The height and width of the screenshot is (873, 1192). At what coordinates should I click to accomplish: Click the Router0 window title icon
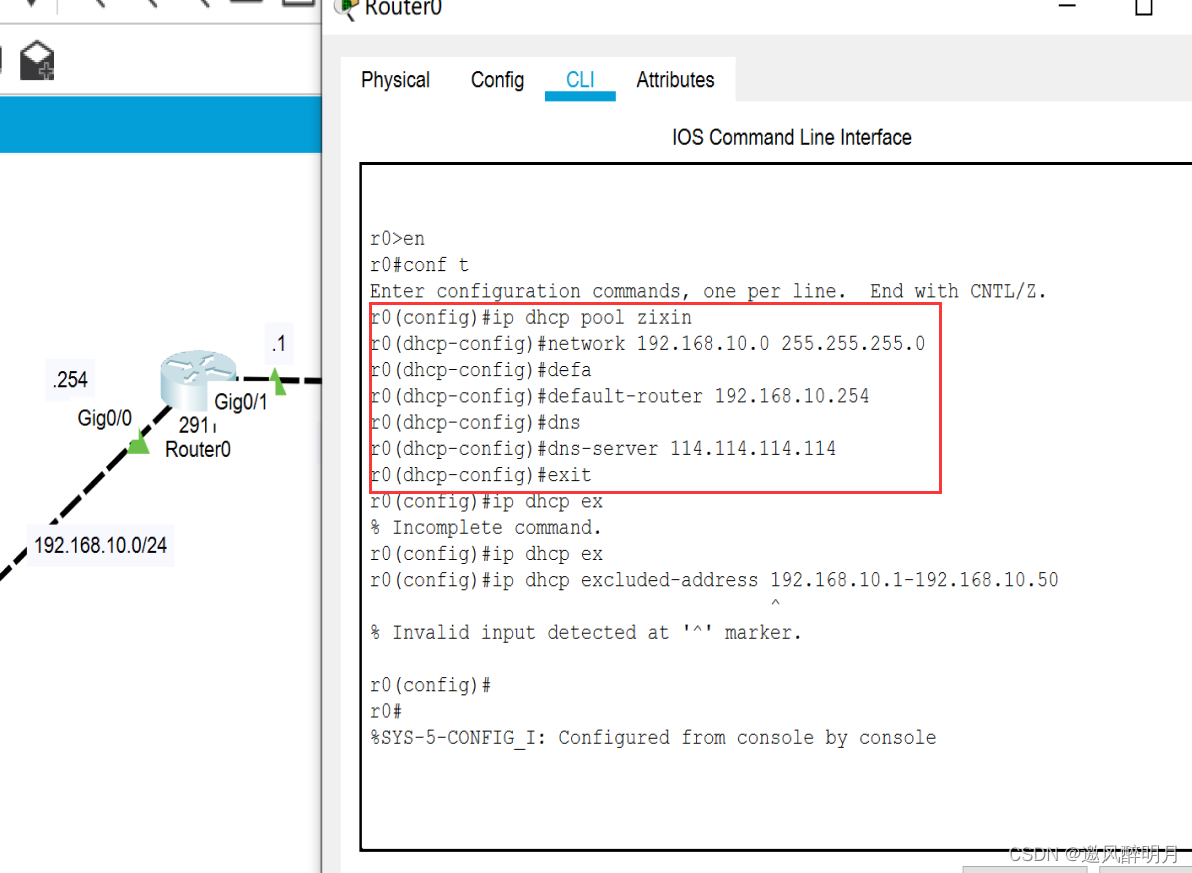click(x=347, y=8)
